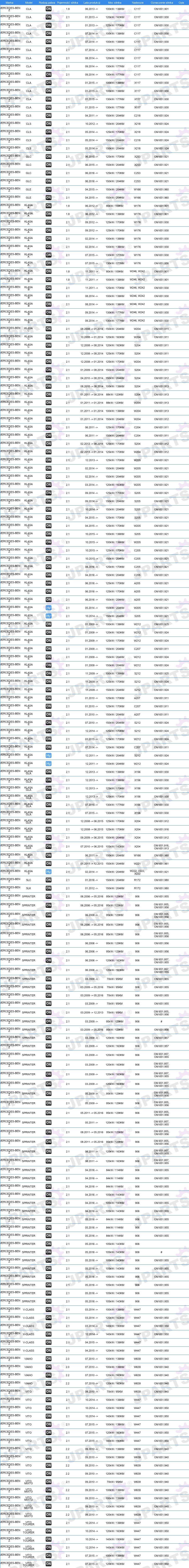189x1568 pixels.
Task: Select the OM 651.961 engine code cell
Action: click(161, 863)
